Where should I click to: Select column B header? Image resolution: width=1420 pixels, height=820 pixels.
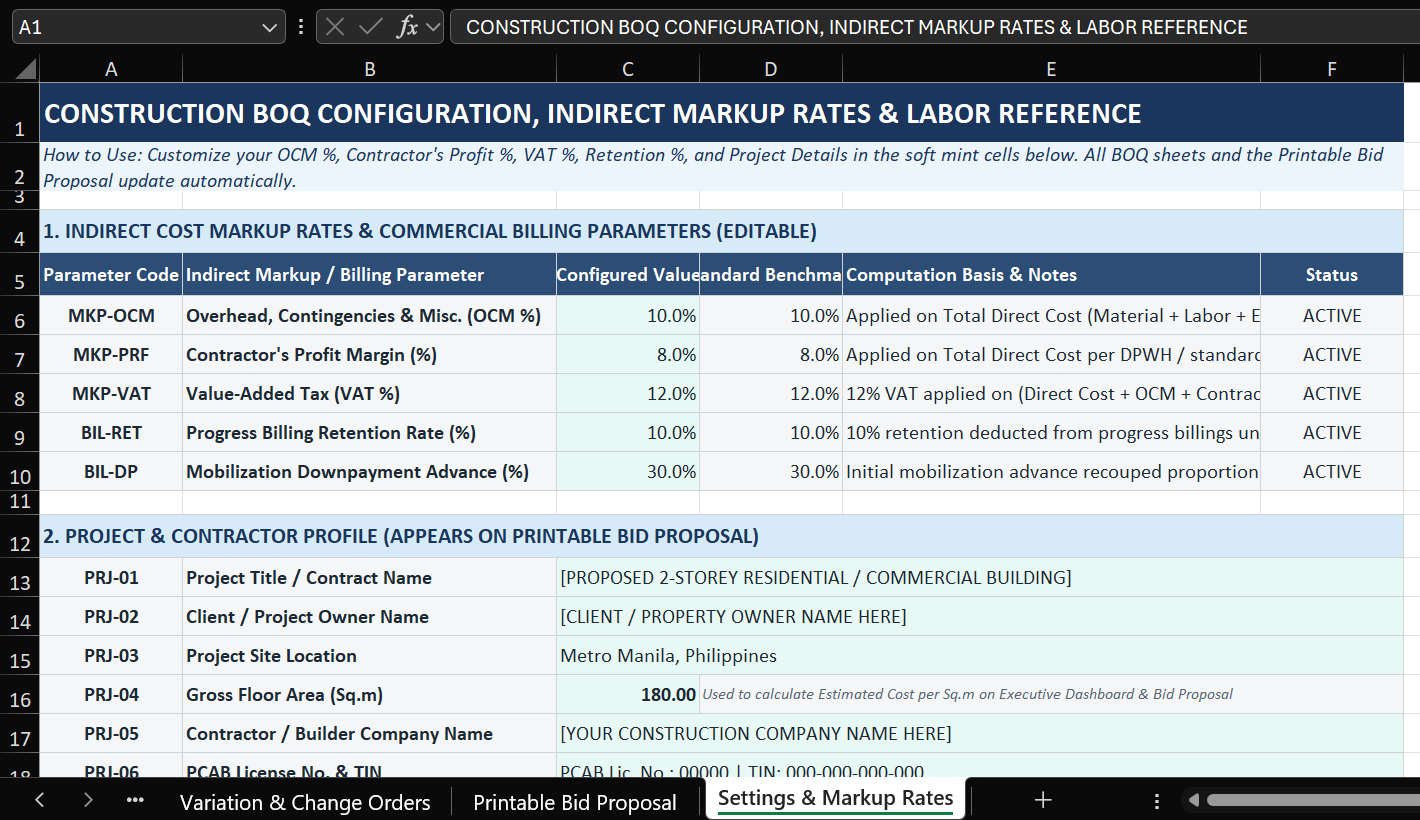370,69
